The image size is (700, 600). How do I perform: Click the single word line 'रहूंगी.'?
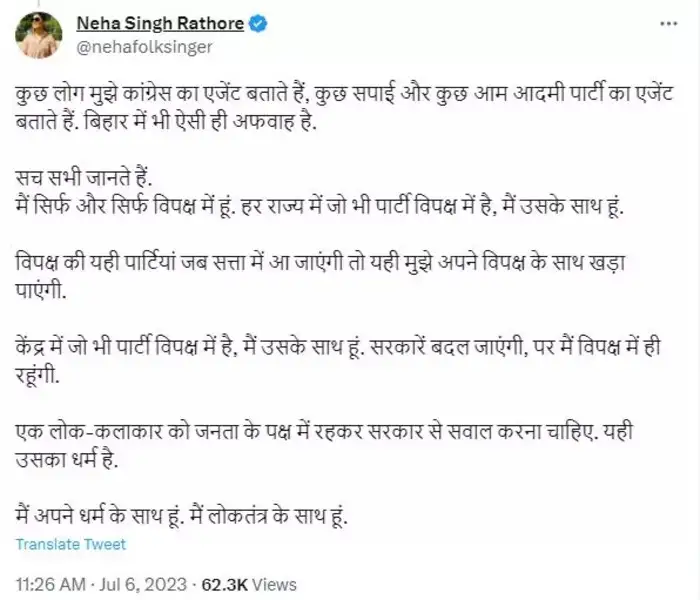point(38,375)
